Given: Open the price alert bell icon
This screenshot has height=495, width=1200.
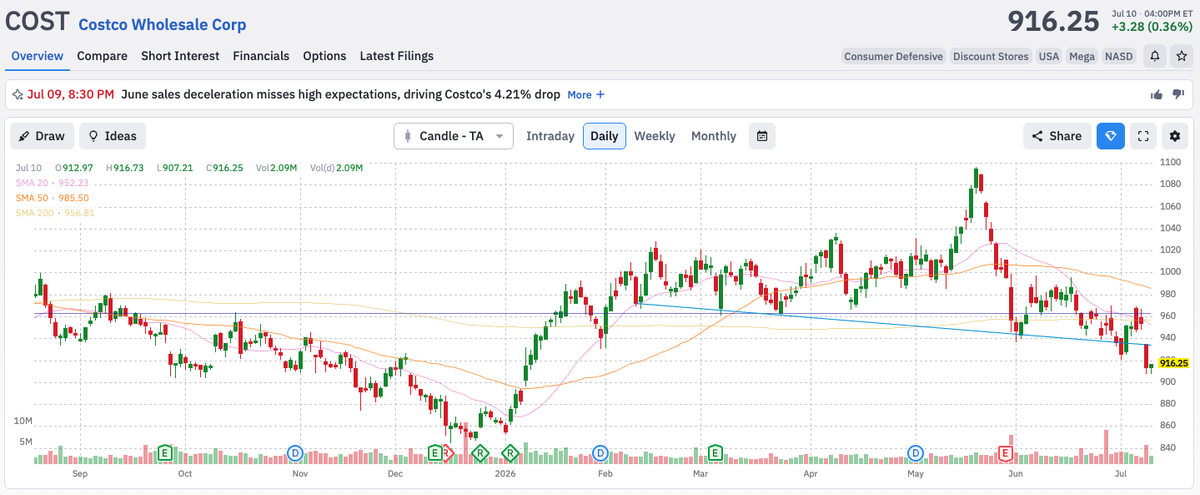Looking at the screenshot, I should pos(1155,56).
